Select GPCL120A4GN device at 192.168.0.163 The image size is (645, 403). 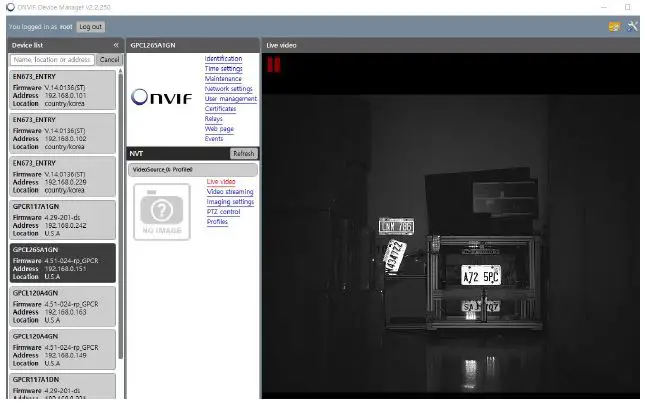63,307
